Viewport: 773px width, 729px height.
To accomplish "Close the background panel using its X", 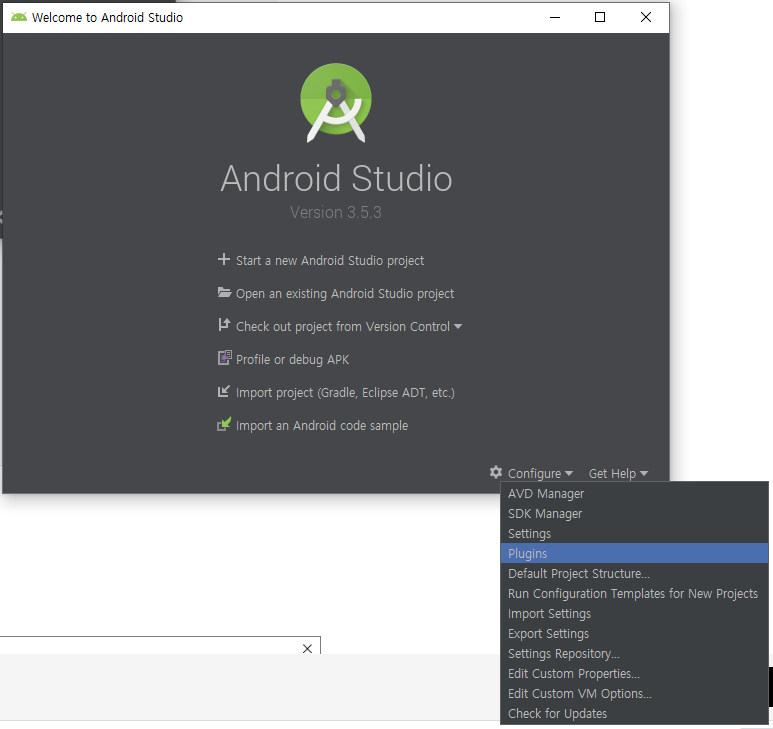I will pyautogui.click(x=307, y=649).
